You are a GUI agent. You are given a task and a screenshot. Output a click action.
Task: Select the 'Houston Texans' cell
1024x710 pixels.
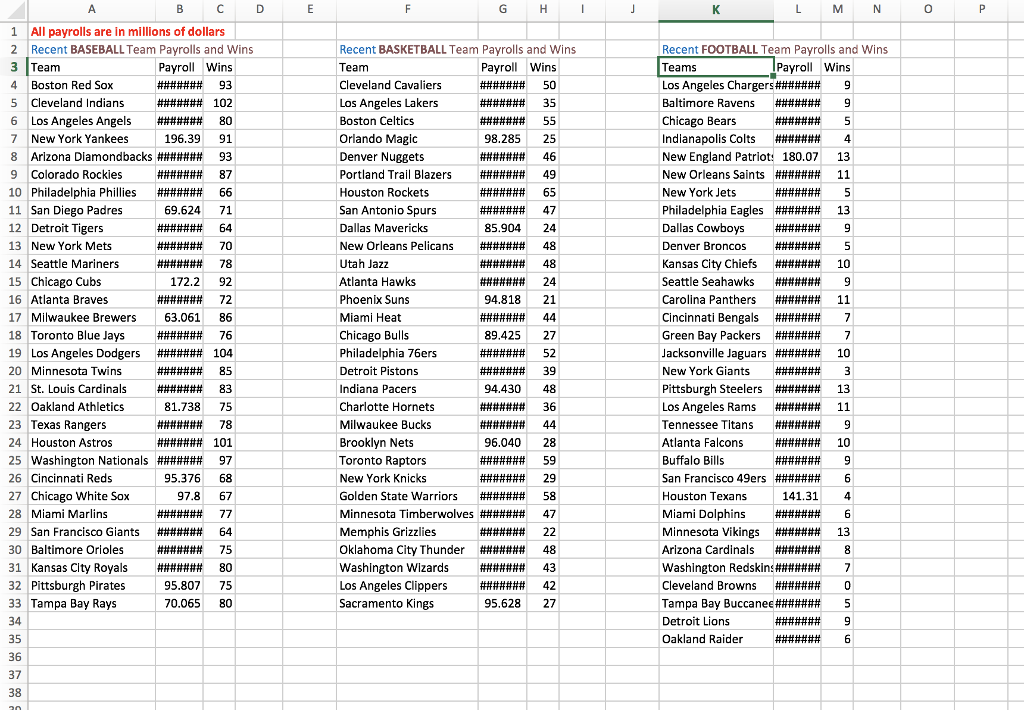click(x=716, y=496)
